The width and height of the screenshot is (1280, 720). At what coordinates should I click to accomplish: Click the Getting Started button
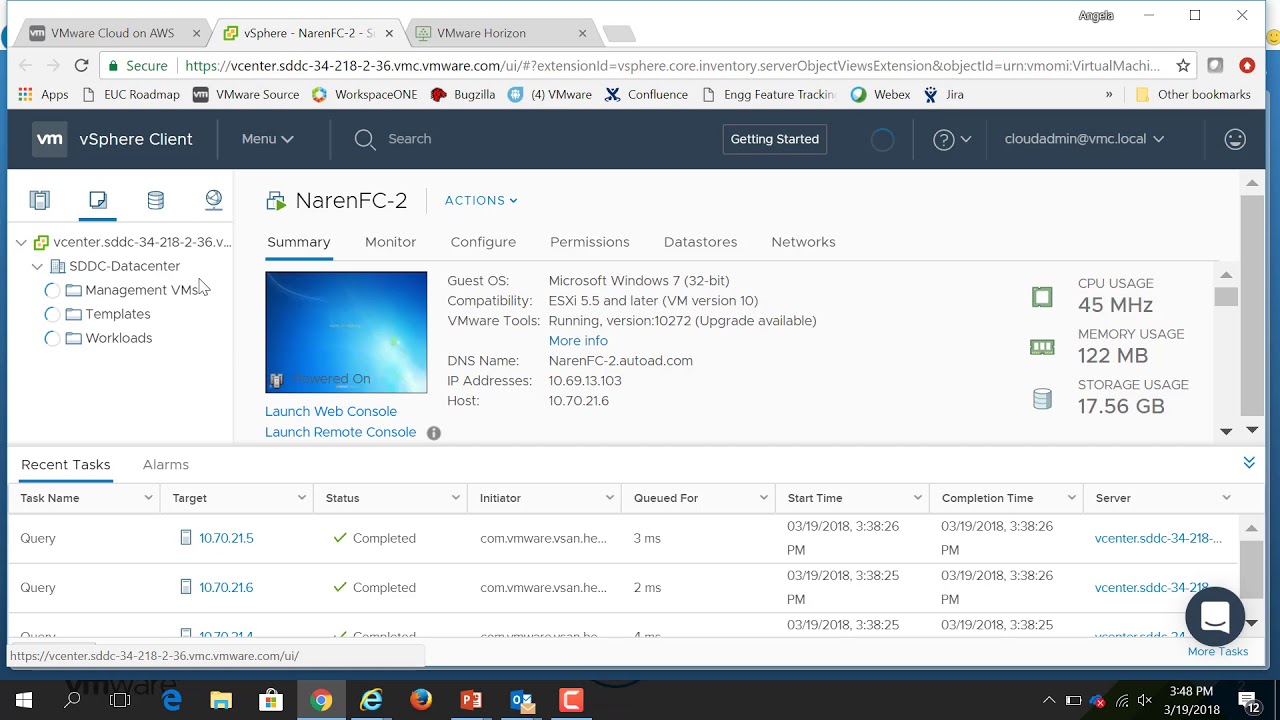[774, 139]
